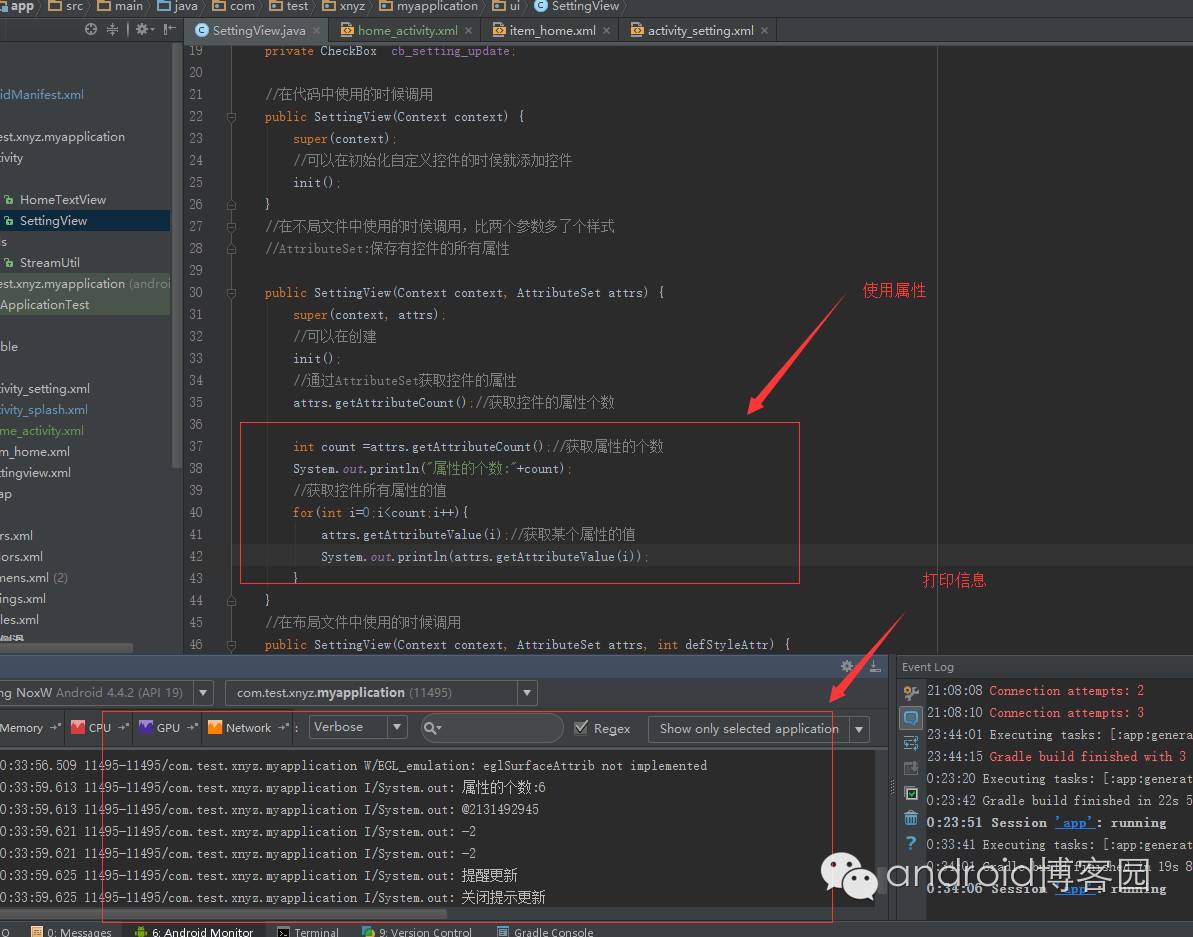Open Verbose log level dropdown
The width and height of the screenshot is (1193, 937).
click(x=358, y=727)
